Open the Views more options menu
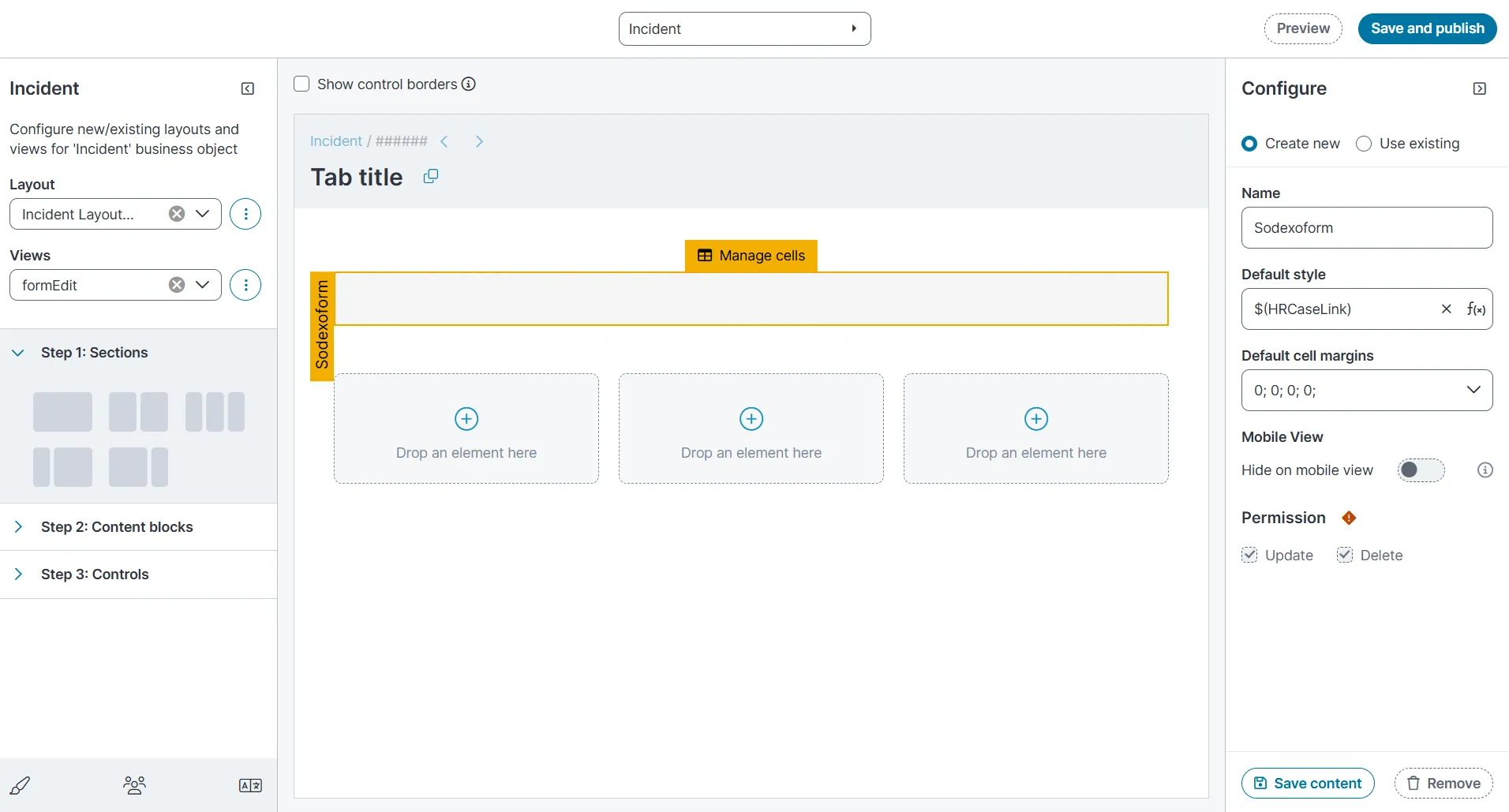Screen dimensions: 1509x812 click(x=245, y=285)
